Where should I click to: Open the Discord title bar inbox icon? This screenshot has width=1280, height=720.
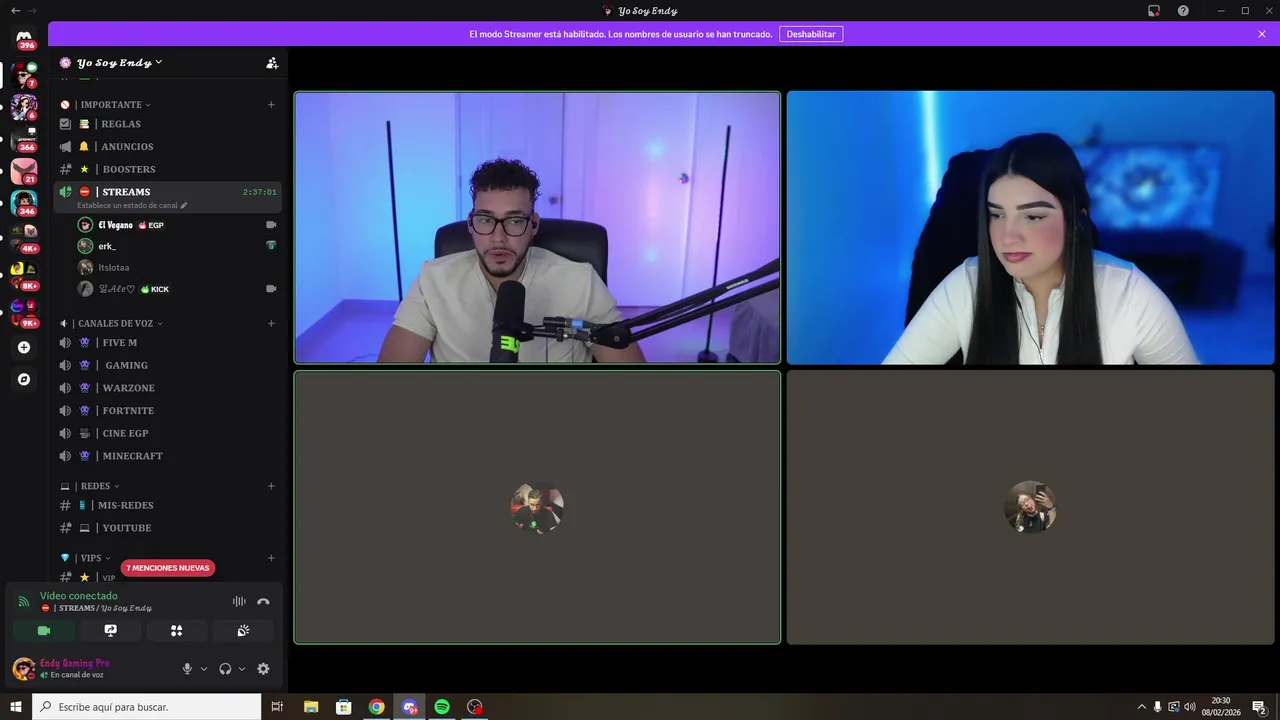(1154, 11)
